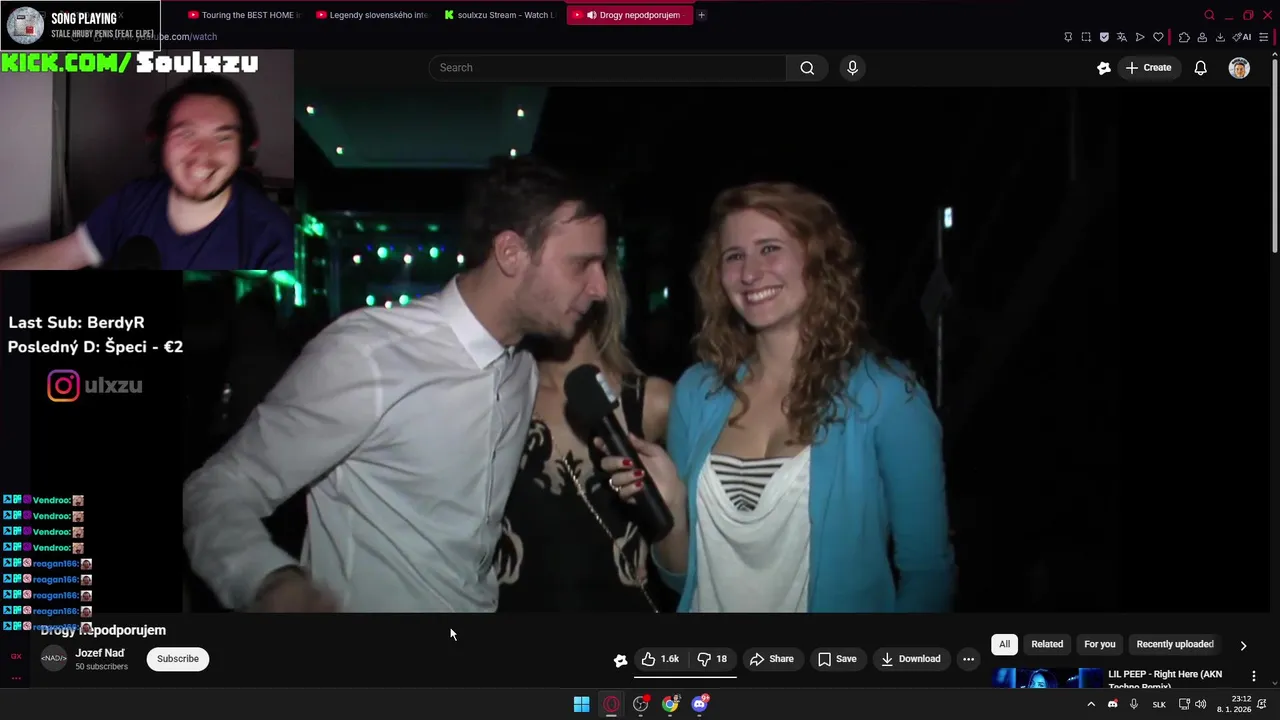Expand hidden system tray icons

tap(1091, 704)
